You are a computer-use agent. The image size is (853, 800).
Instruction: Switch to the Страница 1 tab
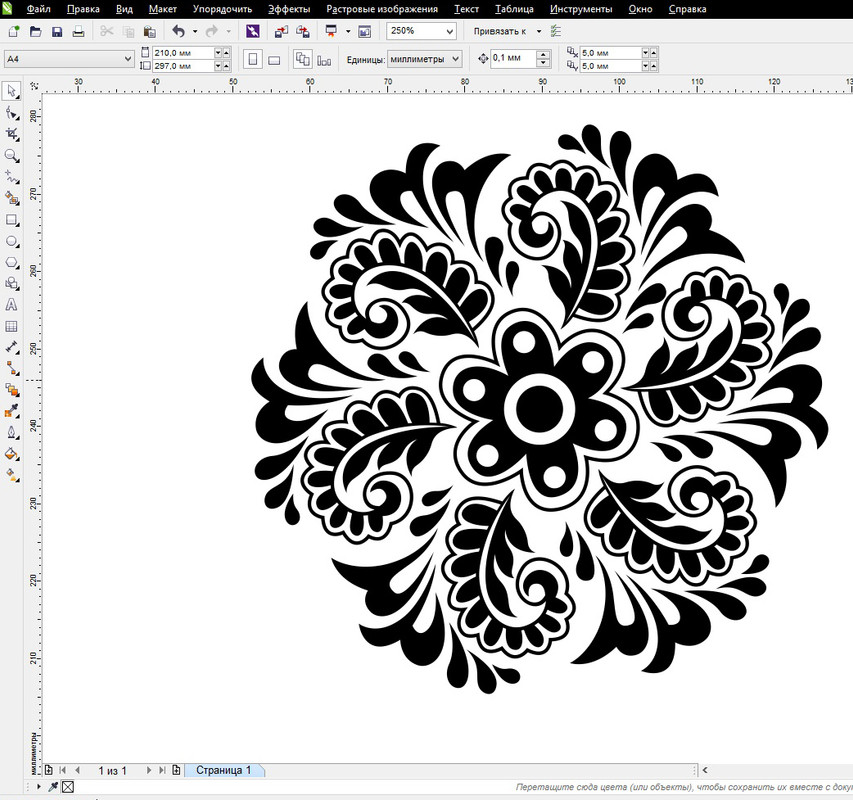click(x=224, y=770)
